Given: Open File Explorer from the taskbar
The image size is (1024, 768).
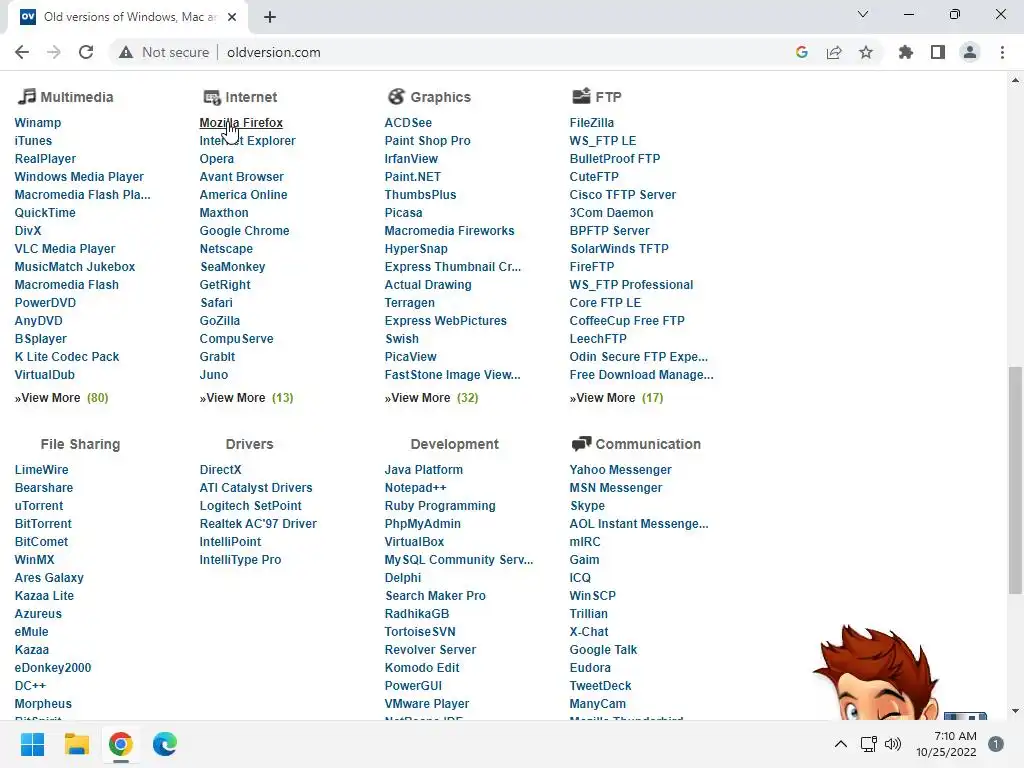Looking at the screenshot, I should click(x=76, y=744).
